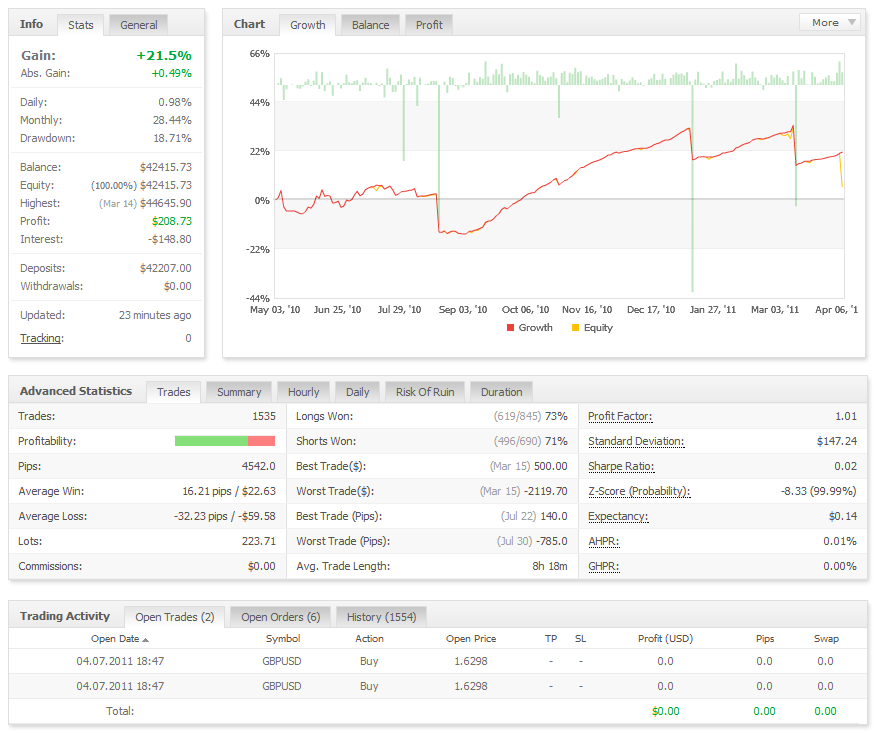Screen dimensions: 875x733
Task: Open the History (1554) tab
Action: pos(380,617)
